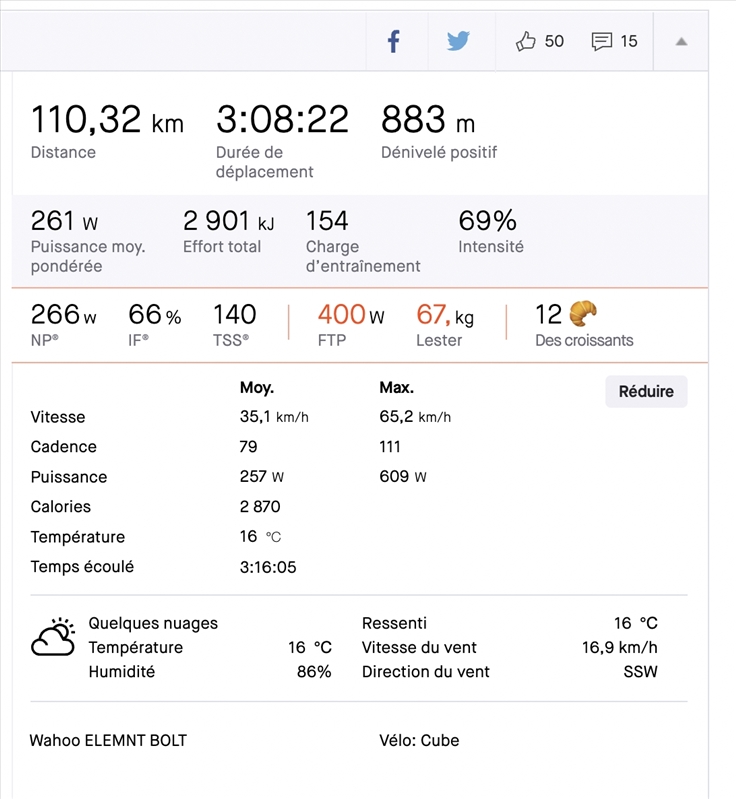Open comments via speech bubble icon

point(601,41)
